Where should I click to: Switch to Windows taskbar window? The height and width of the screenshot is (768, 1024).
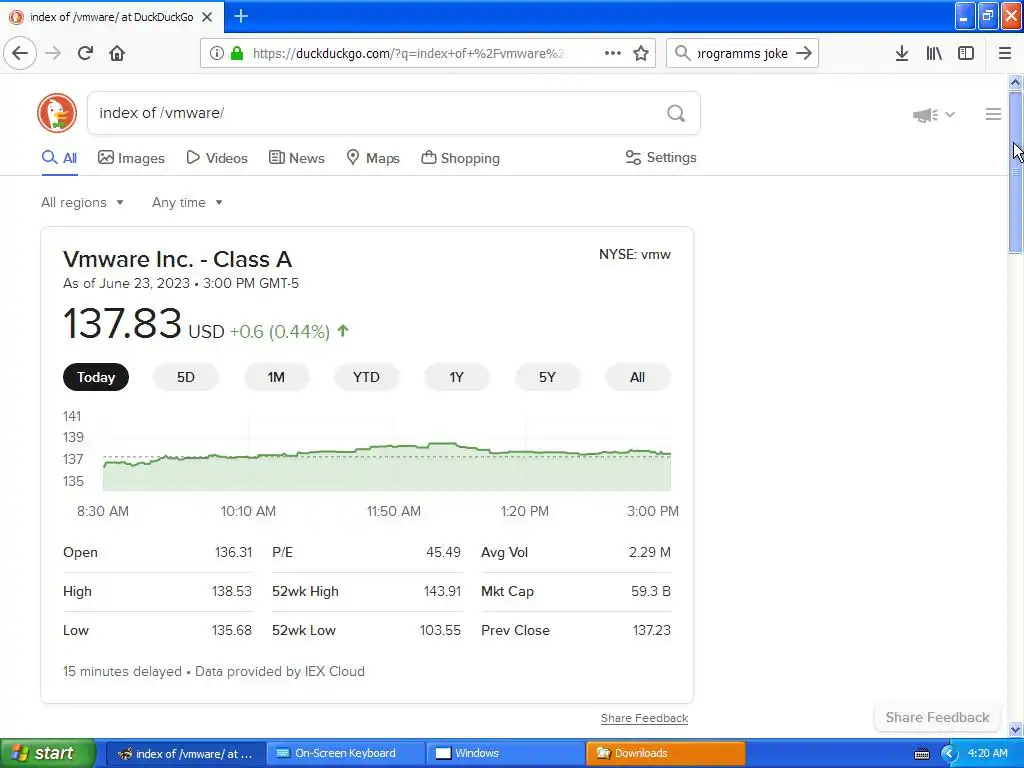click(x=506, y=753)
